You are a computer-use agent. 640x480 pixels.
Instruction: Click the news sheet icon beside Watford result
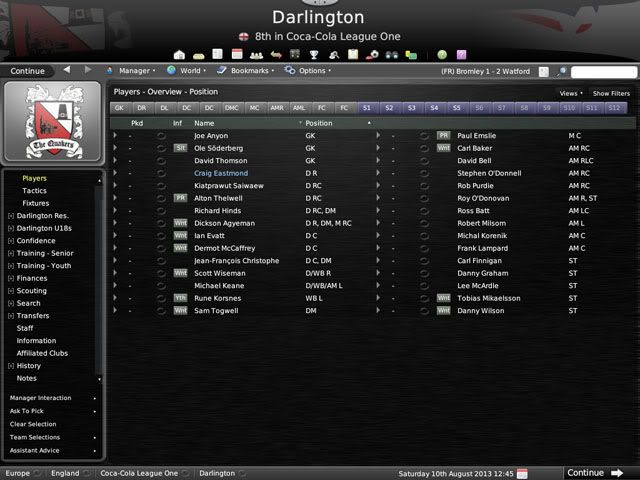544,72
